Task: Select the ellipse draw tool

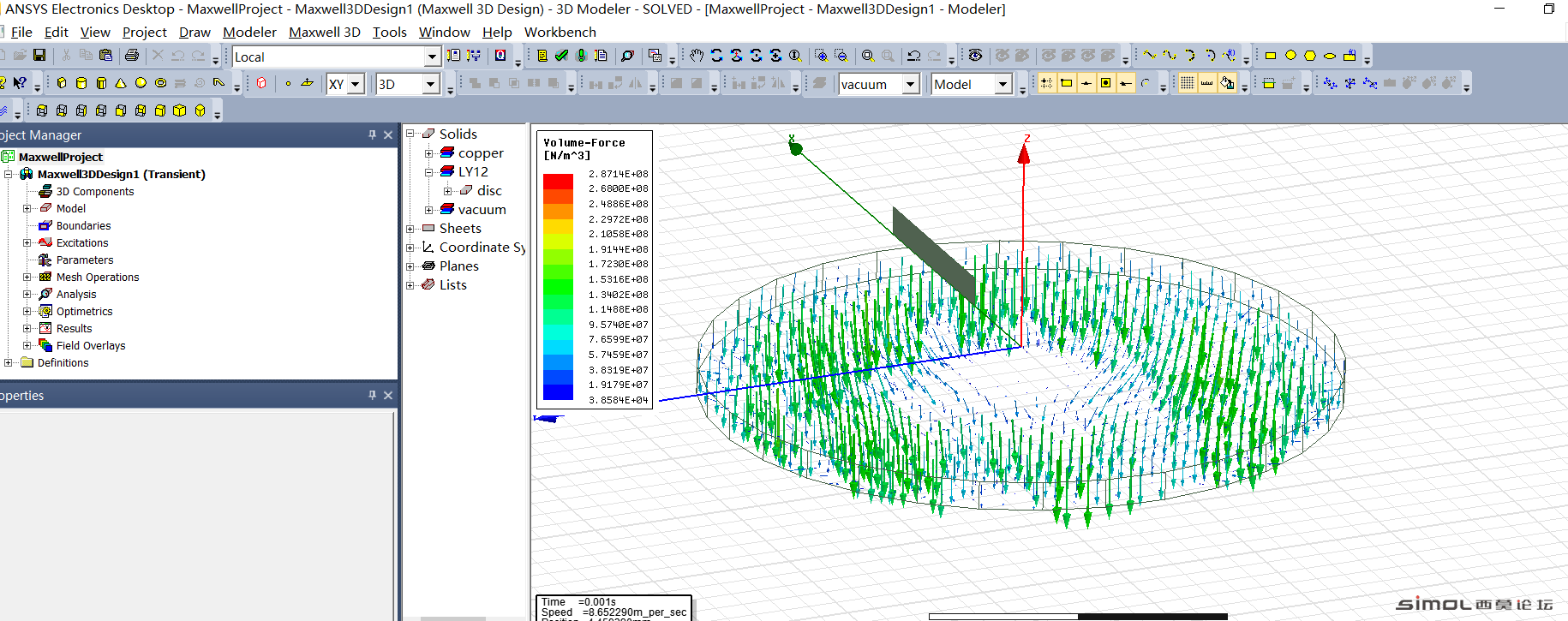Action: [x=1330, y=56]
